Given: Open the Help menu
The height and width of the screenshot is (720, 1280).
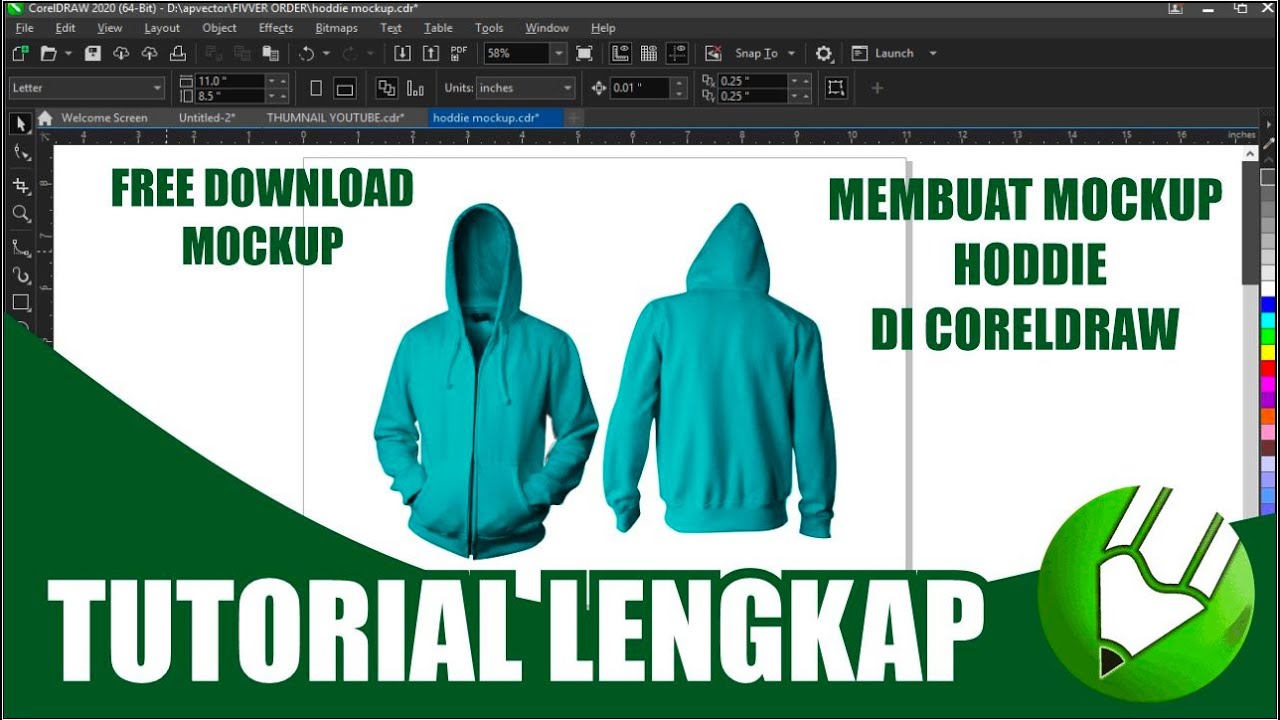Looking at the screenshot, I should pyautogui.click(x=603, y=28).
